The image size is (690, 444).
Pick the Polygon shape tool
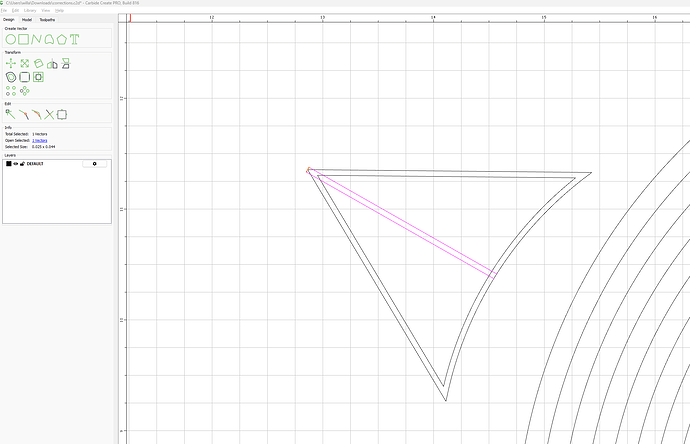point(62,39)
